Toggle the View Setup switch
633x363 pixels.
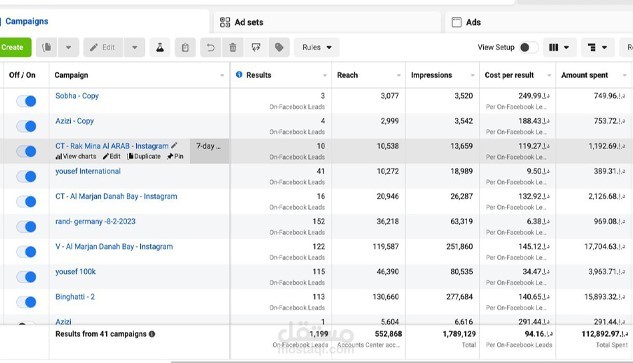point(528,47)
